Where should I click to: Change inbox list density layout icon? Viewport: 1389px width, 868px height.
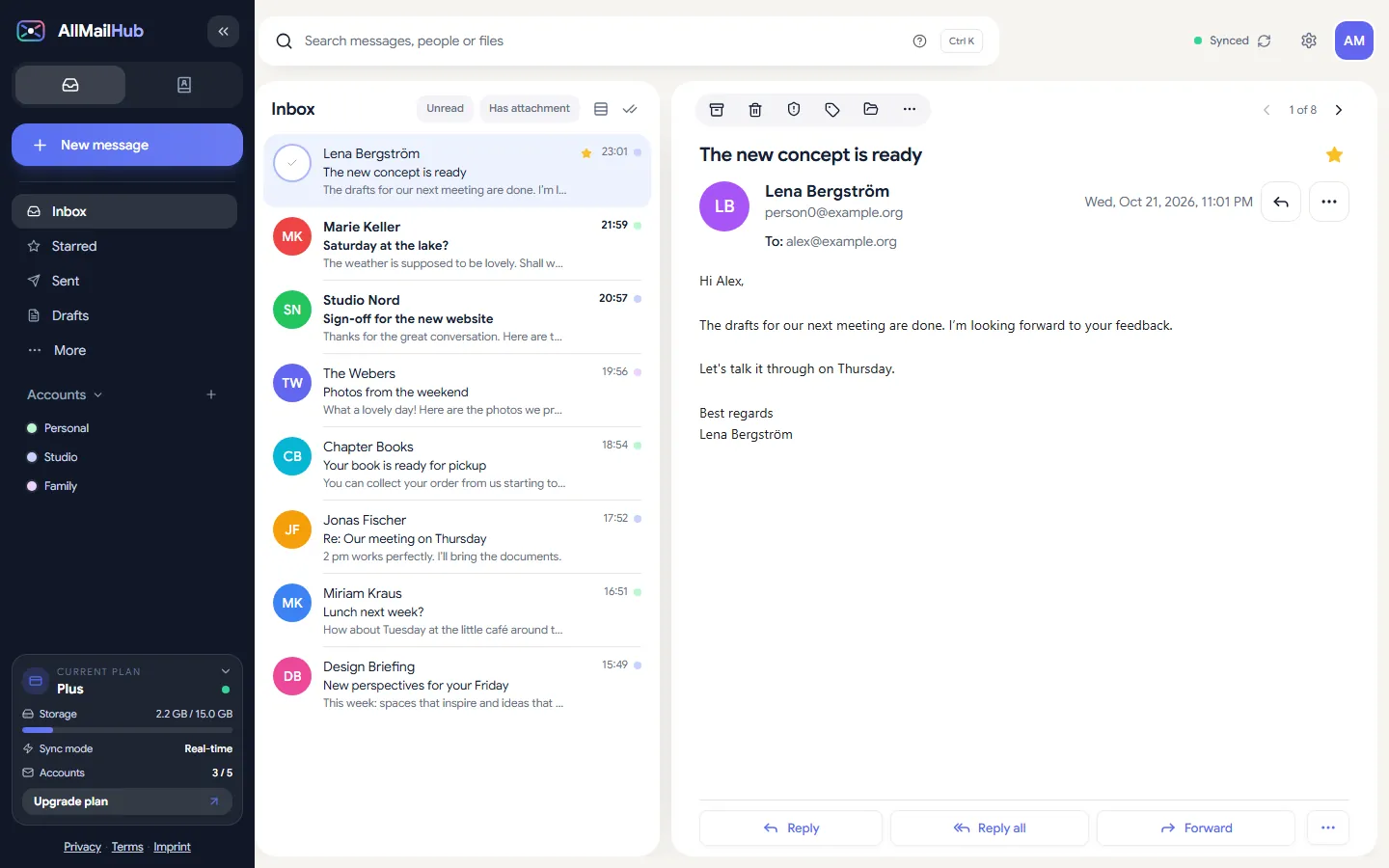click(x=601, y=109)
